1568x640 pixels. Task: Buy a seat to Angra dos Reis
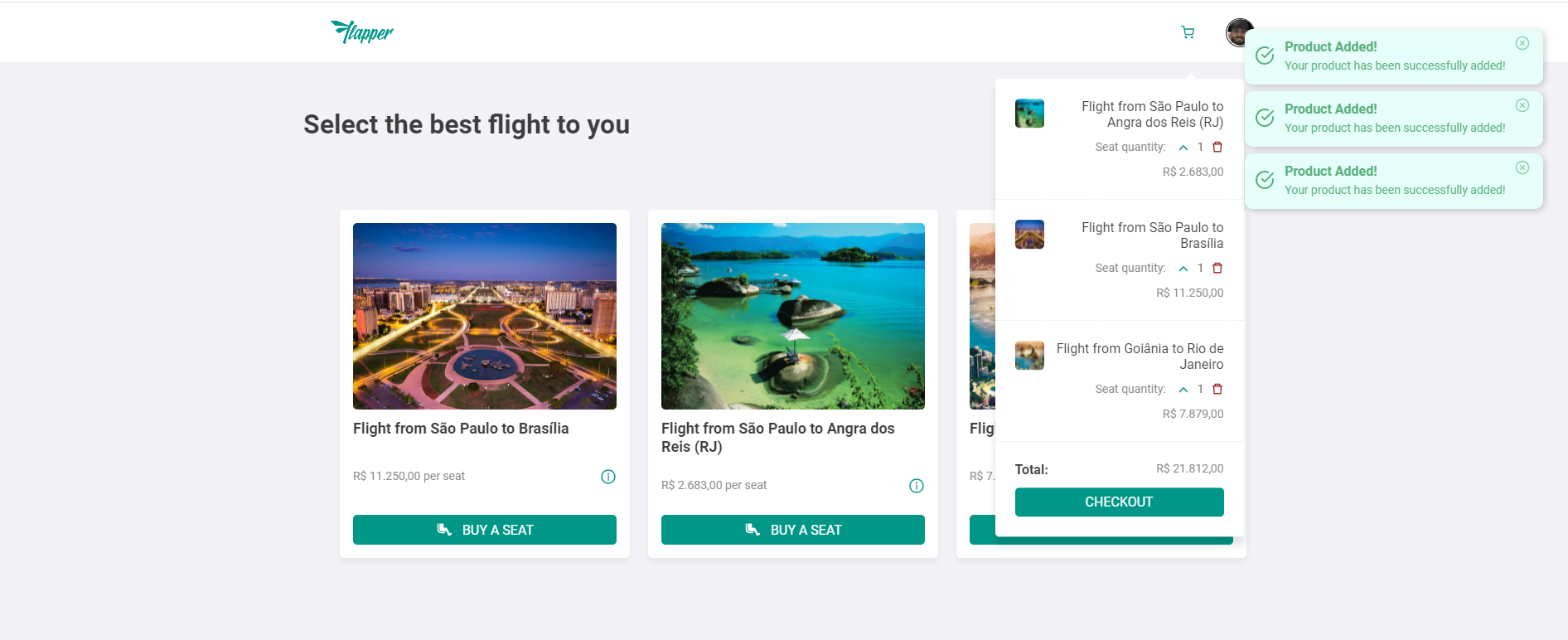(793, 530)
